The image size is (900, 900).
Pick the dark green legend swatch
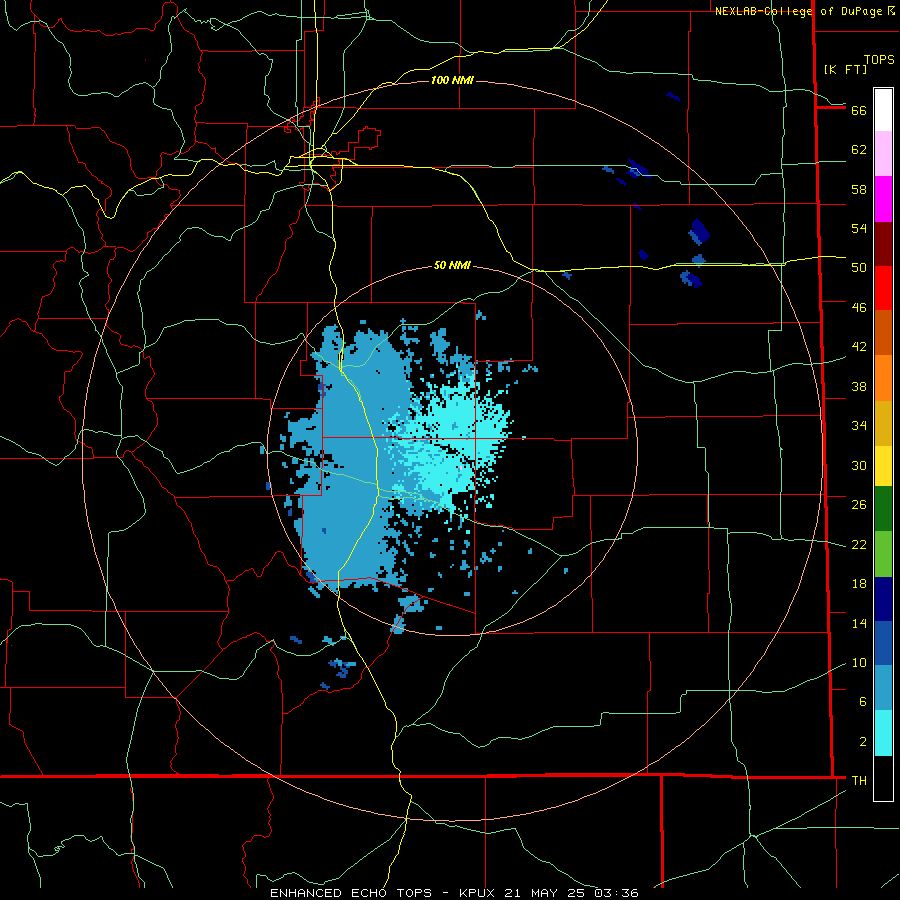point(883,509)
